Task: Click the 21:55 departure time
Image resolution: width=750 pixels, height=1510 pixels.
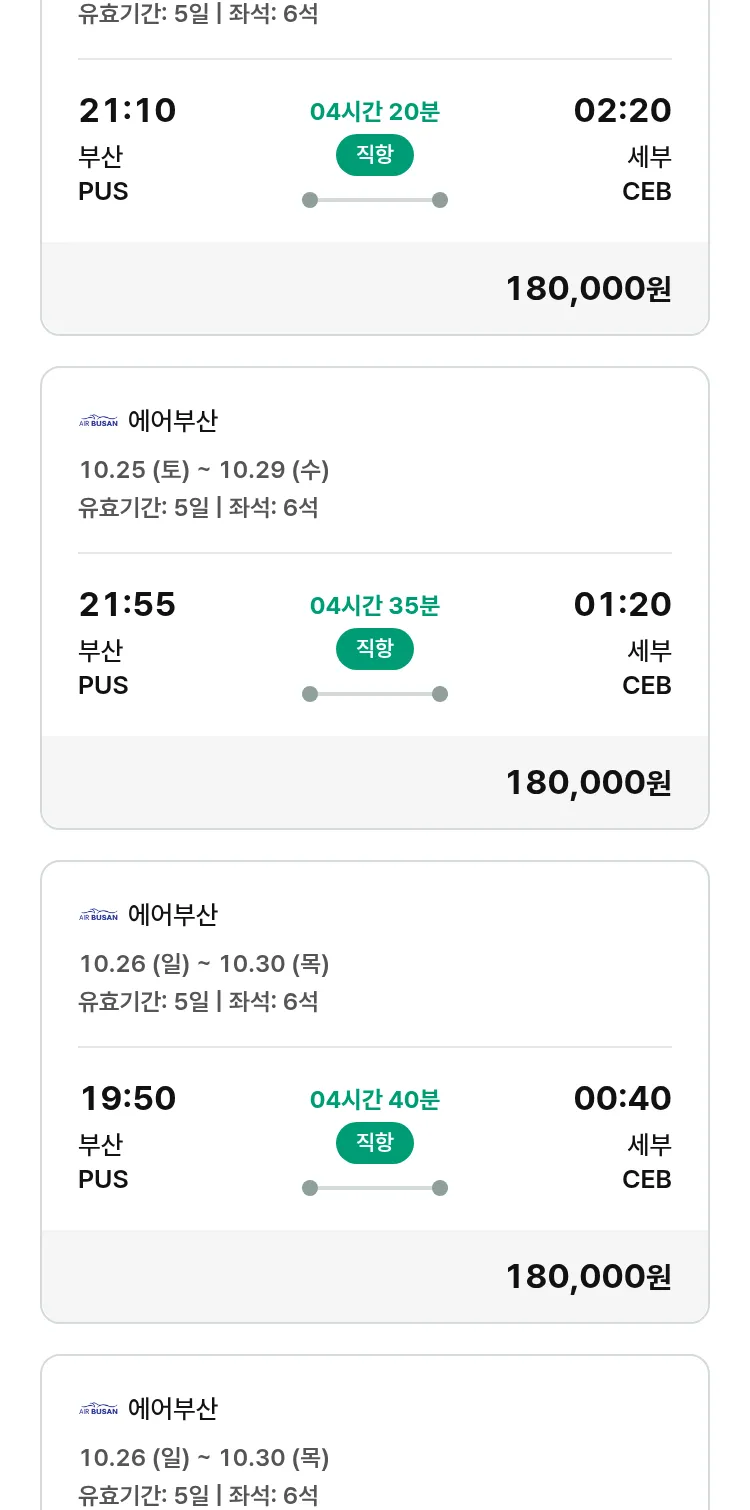Action: click(127, 605)
